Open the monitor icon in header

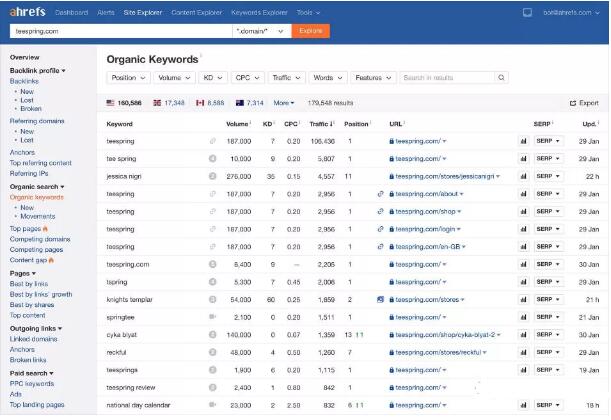point(527,13)
